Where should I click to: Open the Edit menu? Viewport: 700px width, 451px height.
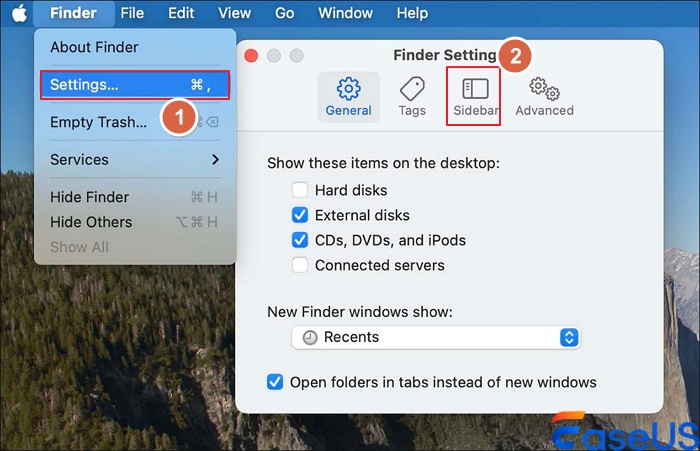tap(181, 13)
